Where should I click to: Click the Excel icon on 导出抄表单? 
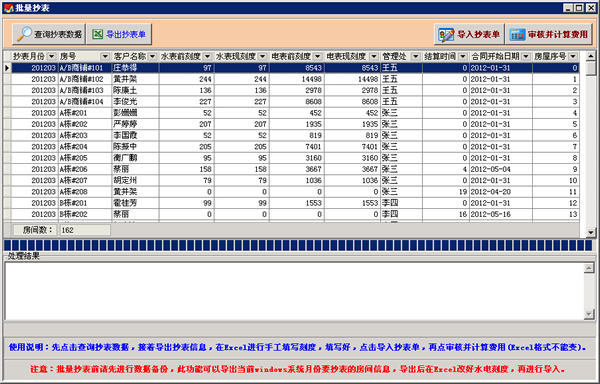(98, 34)
